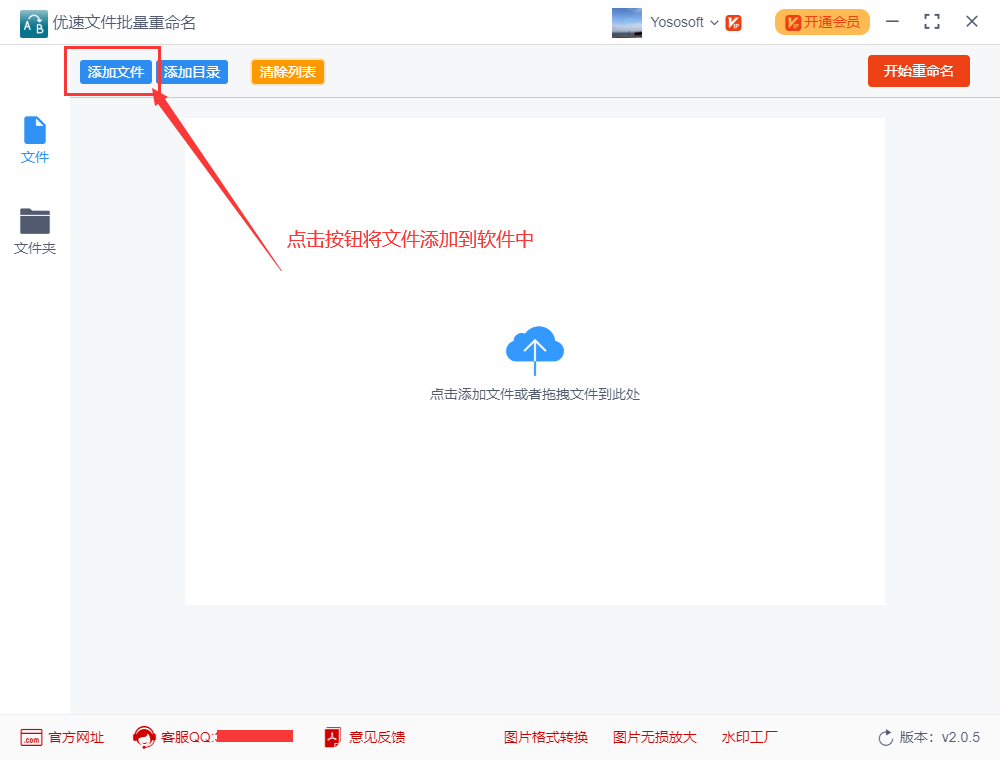
Task: Click the user avatar thumbnail
Action: [627, 22]
